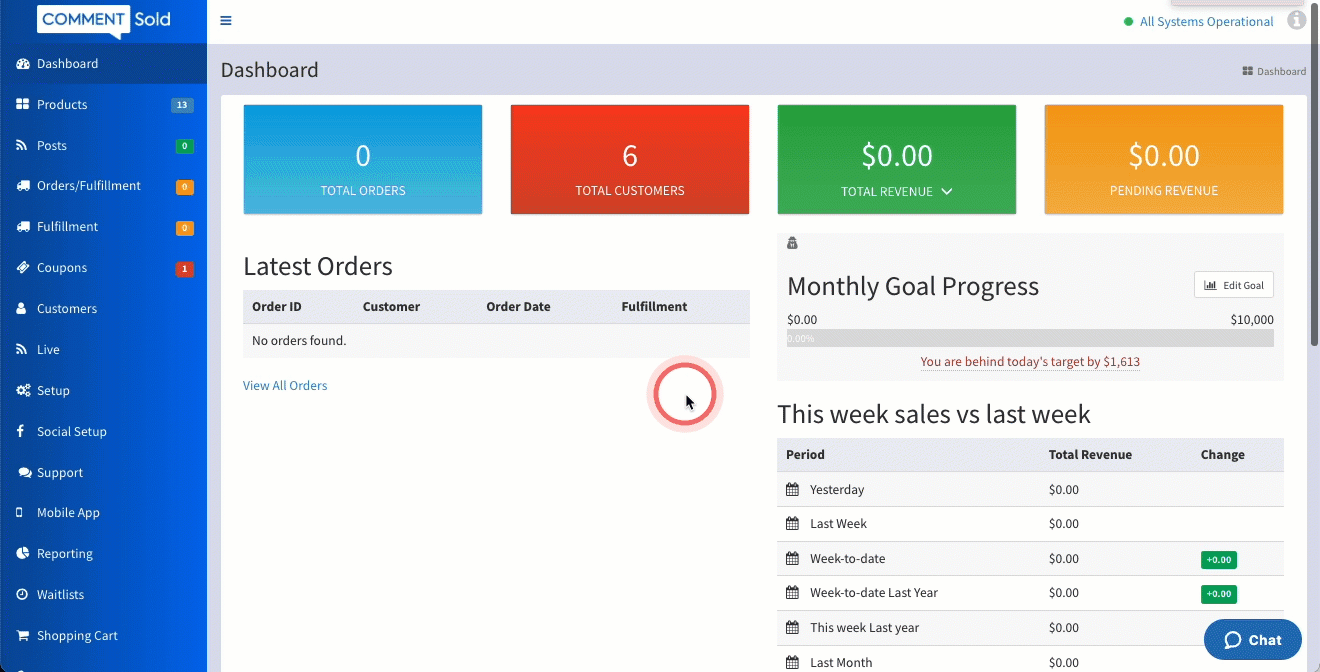Image resolution: width=1320 pixels, height=672 pixels.
Task: Go to Waitlists in the sidebar
Action: click(x=60, y=595)
